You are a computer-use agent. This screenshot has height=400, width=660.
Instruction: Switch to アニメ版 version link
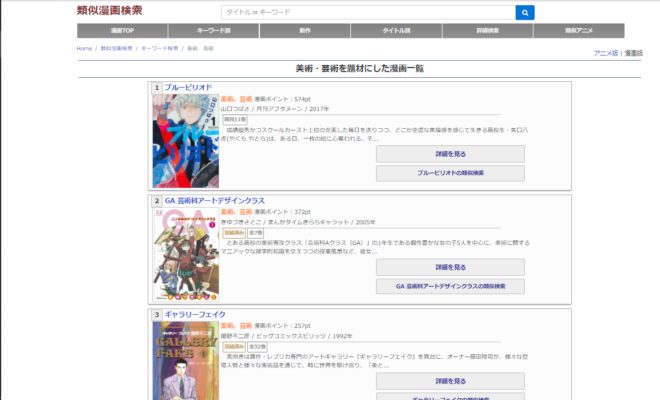(x=605, y=52)
